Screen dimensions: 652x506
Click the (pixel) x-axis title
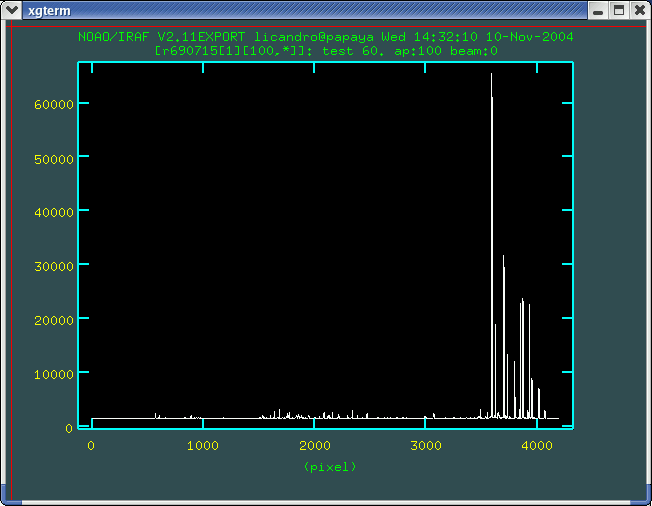(329, 467)
